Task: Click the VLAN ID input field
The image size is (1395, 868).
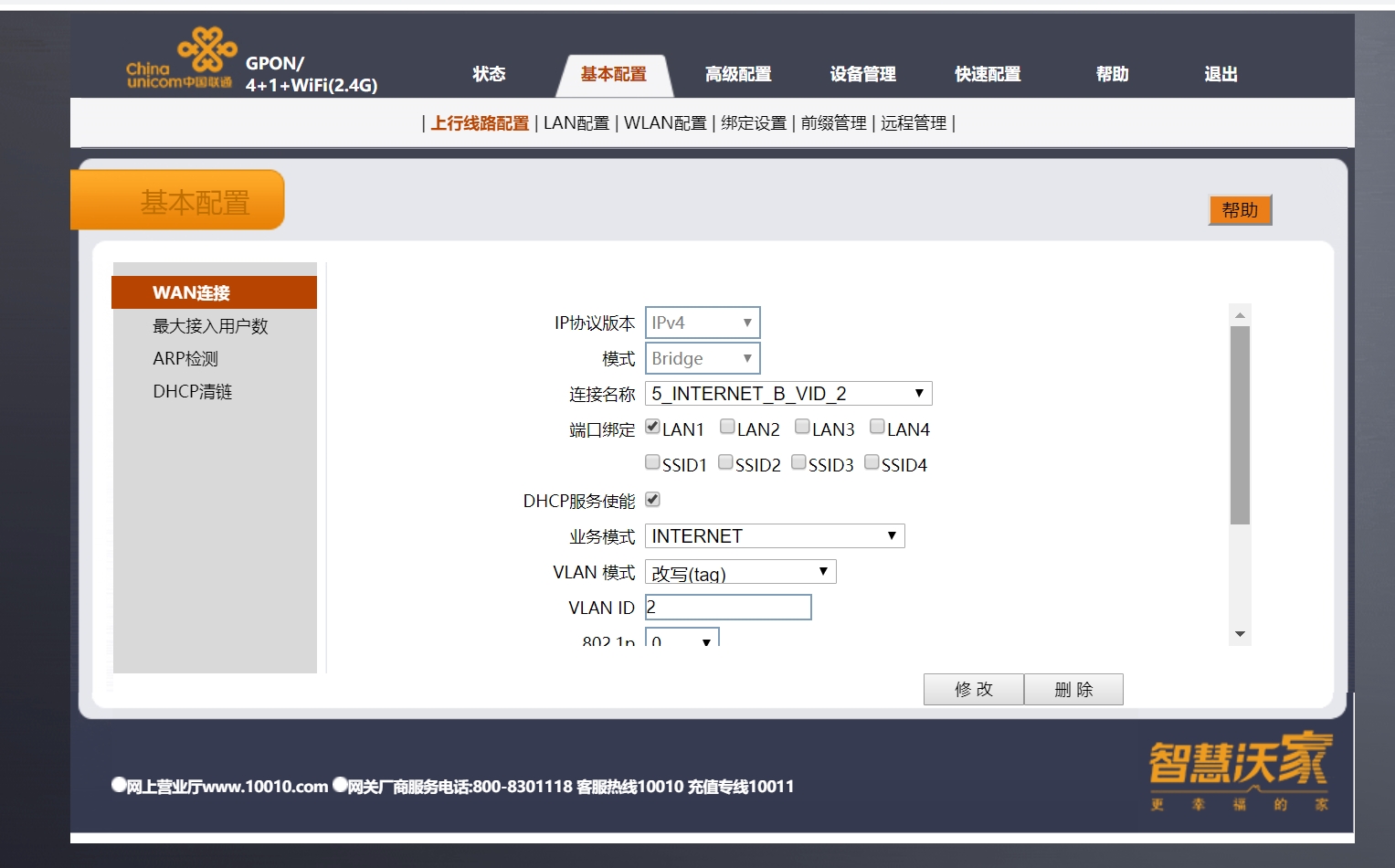Action: coord(728,608)
